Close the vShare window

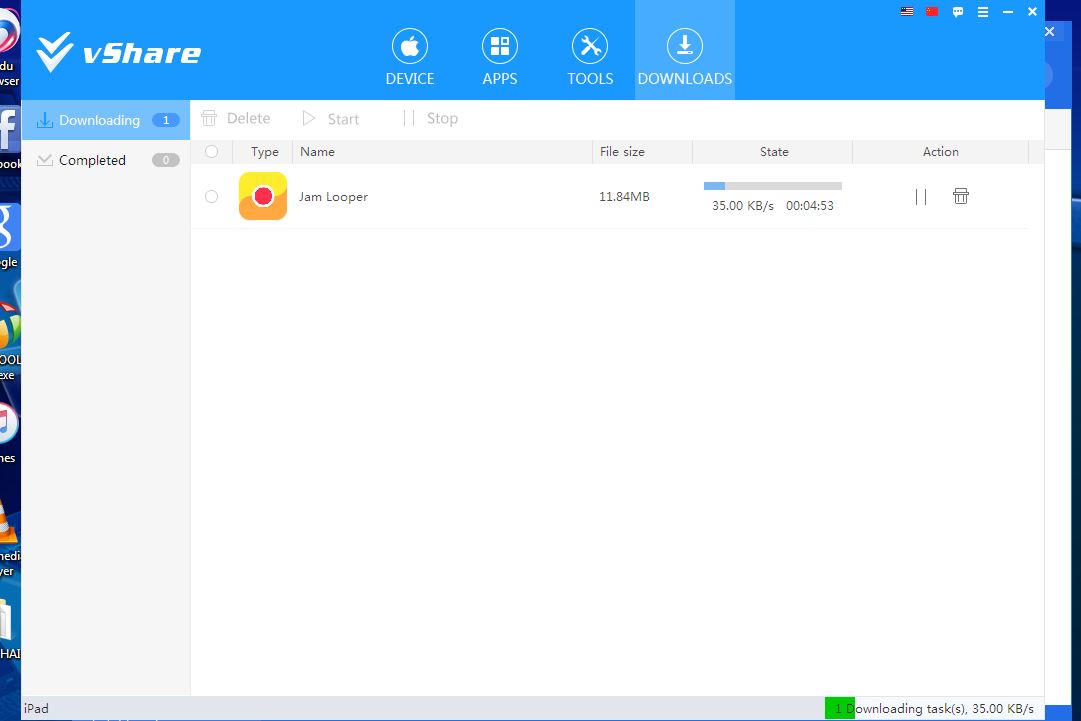(1033, 12)
